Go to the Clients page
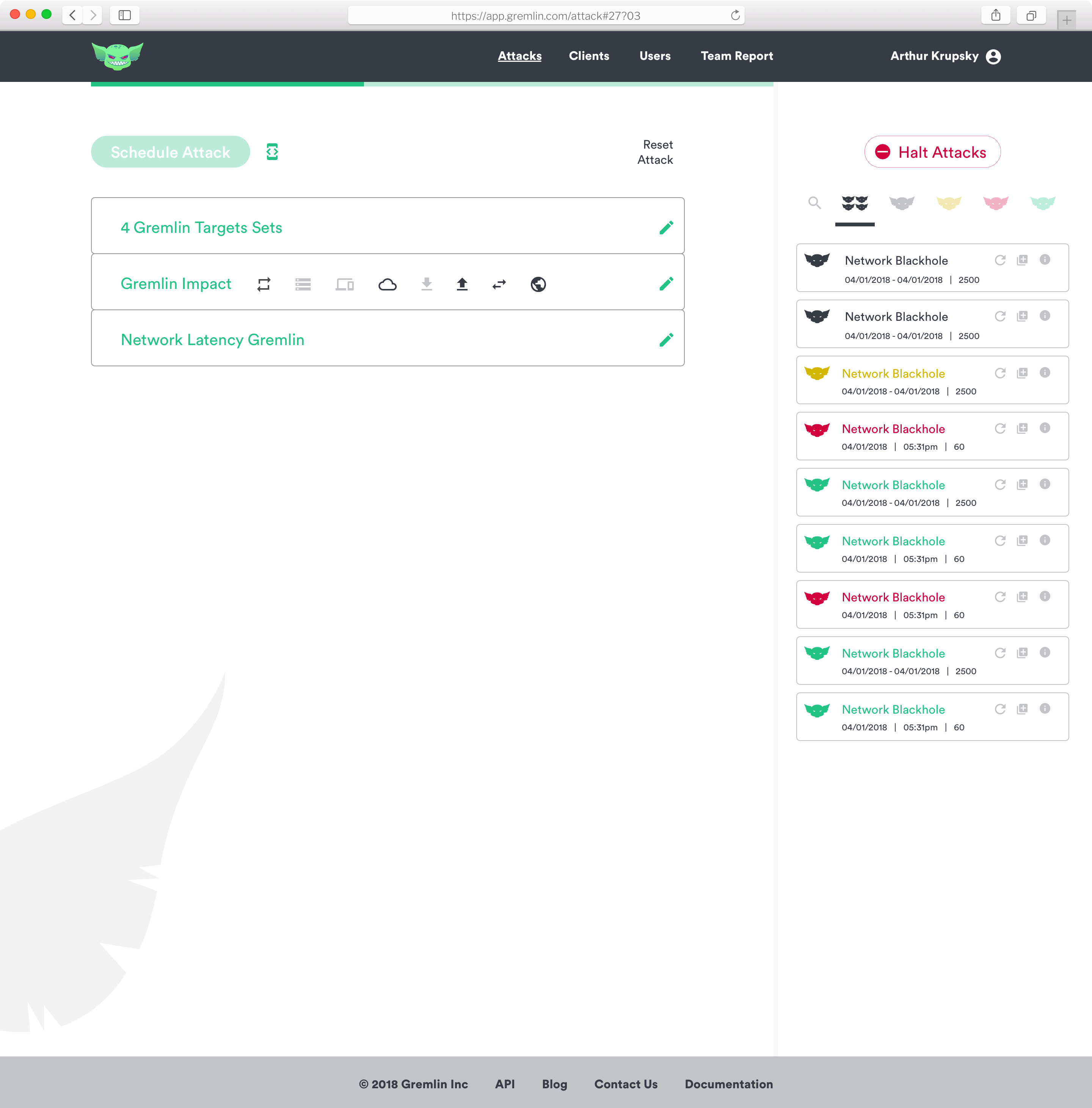Screen dimensions: 1092x1108 coord(588,56)
